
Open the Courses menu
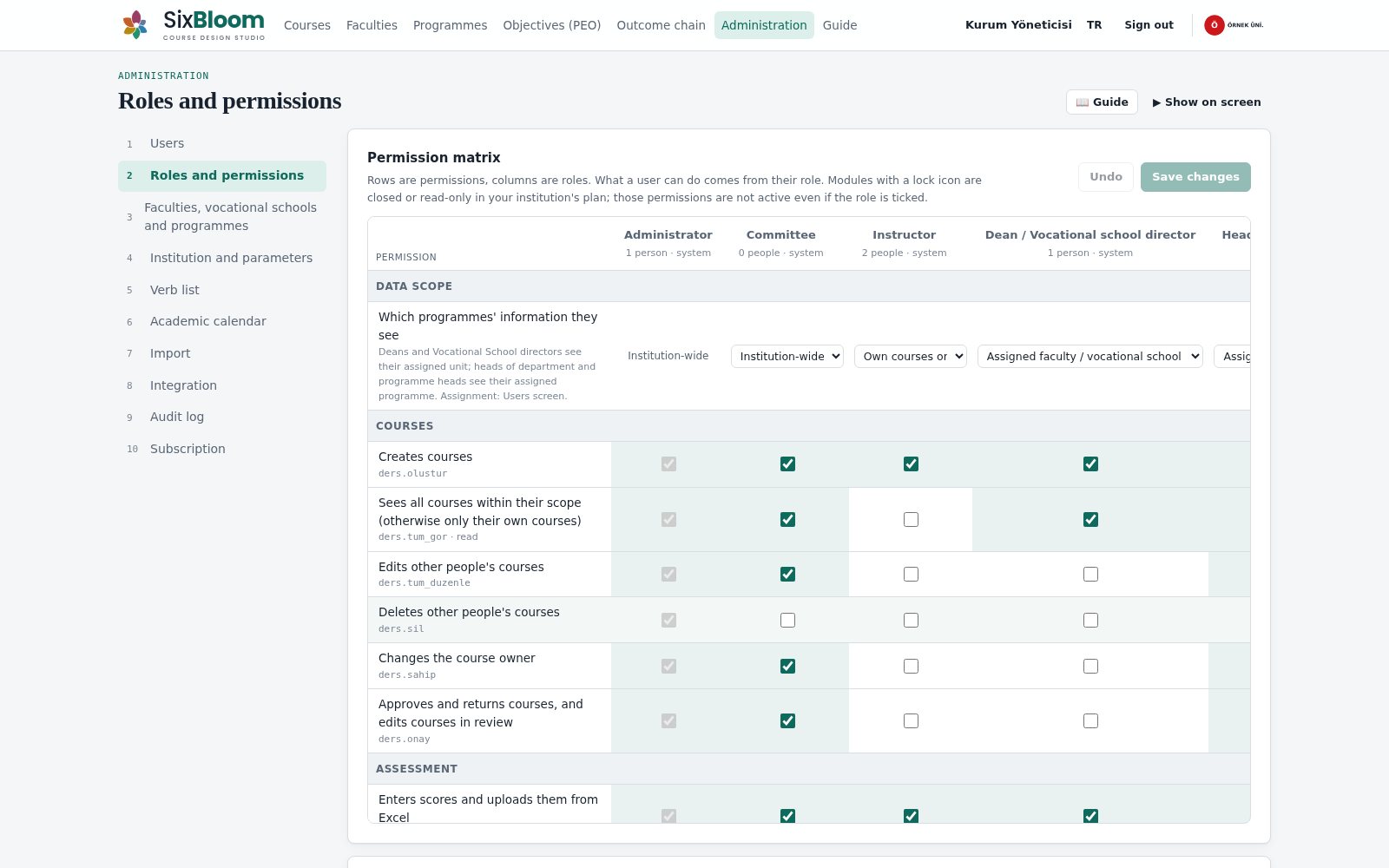tap(307, 25)
